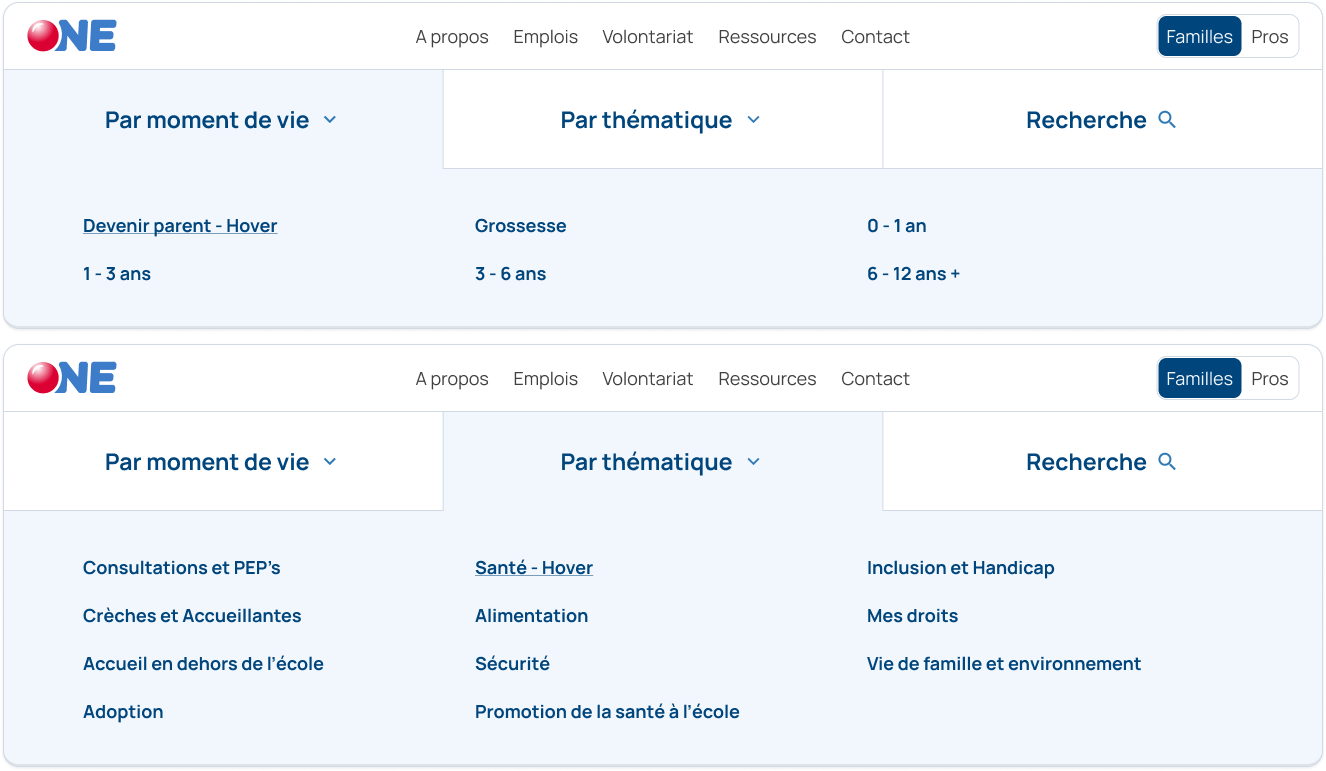The height and width of the screenshot is (771, 1326).
Task: Open Vie de famille et environnement
Action: point(1004,663)
